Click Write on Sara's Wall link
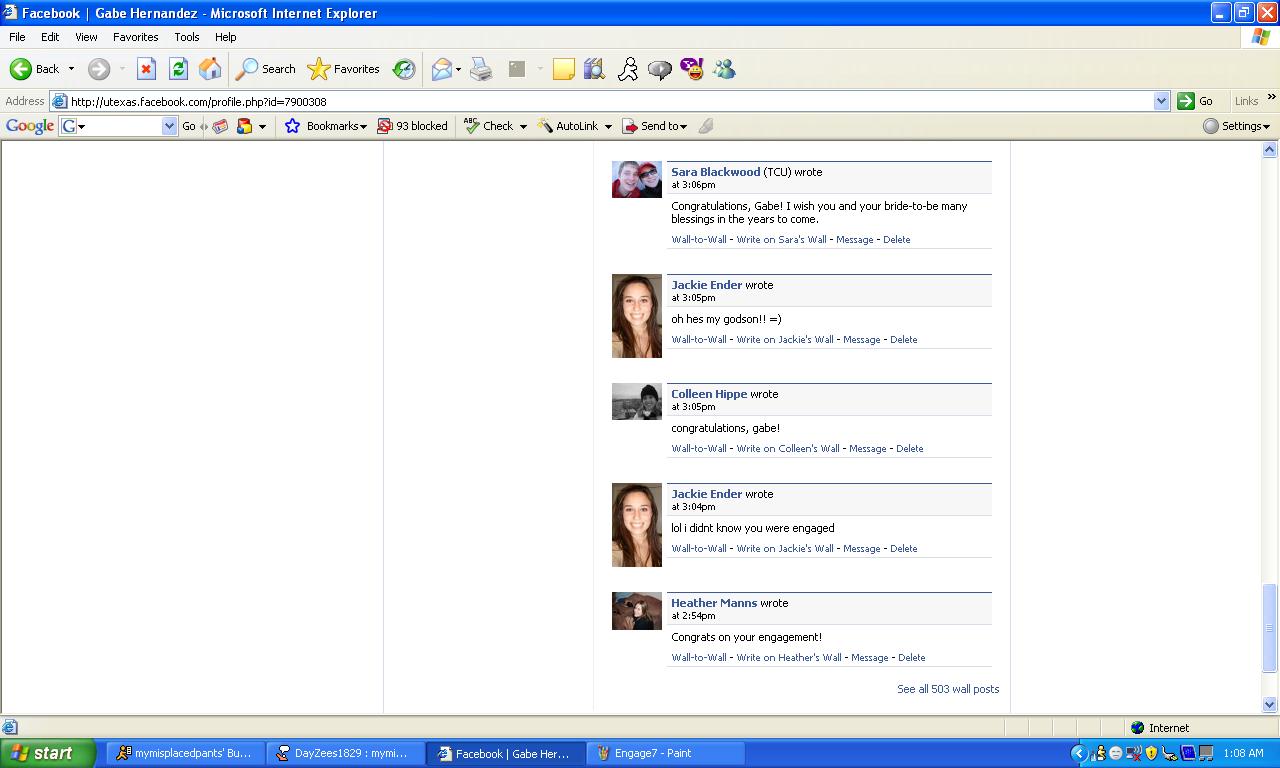 781,240
